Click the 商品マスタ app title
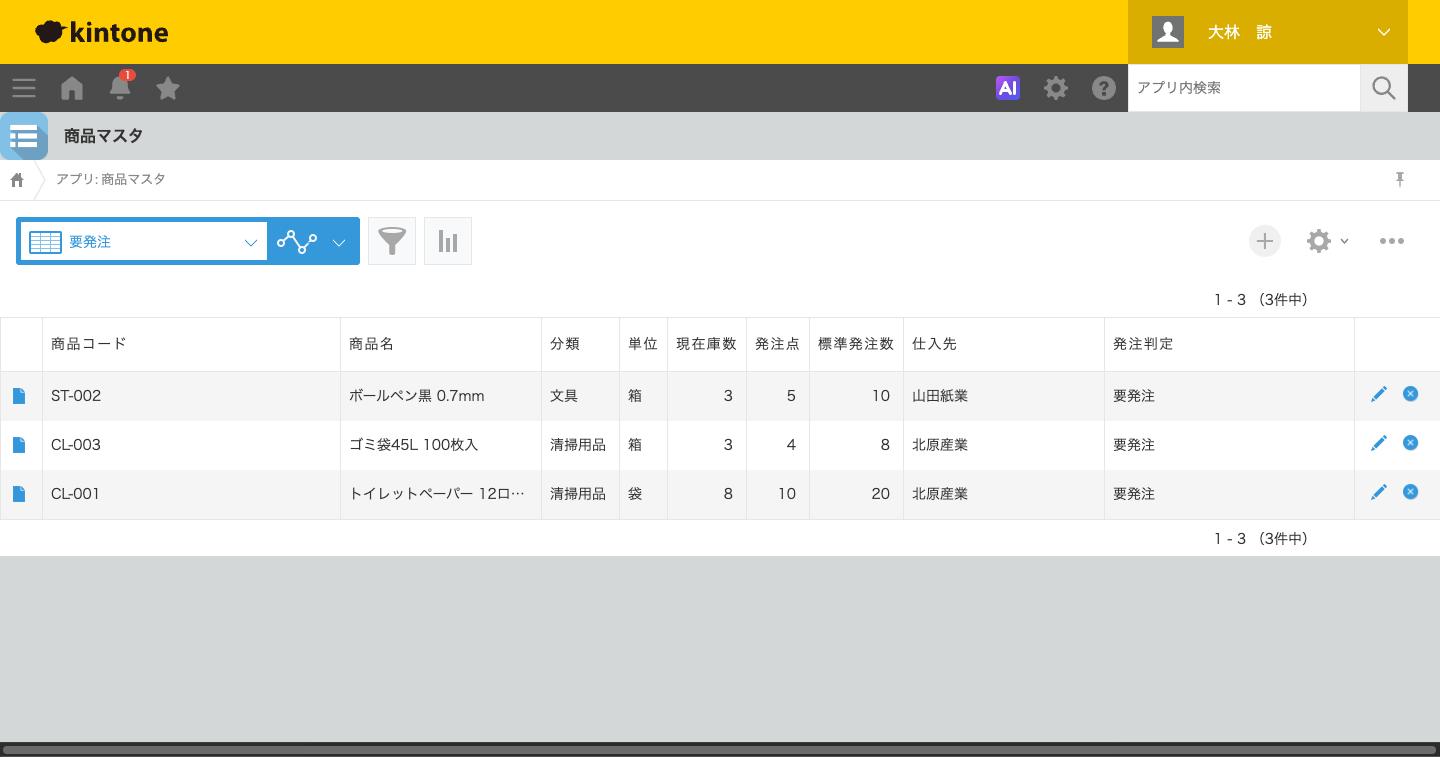The height and width of the screenshot is (757, 1440). [x=103, y=136]
